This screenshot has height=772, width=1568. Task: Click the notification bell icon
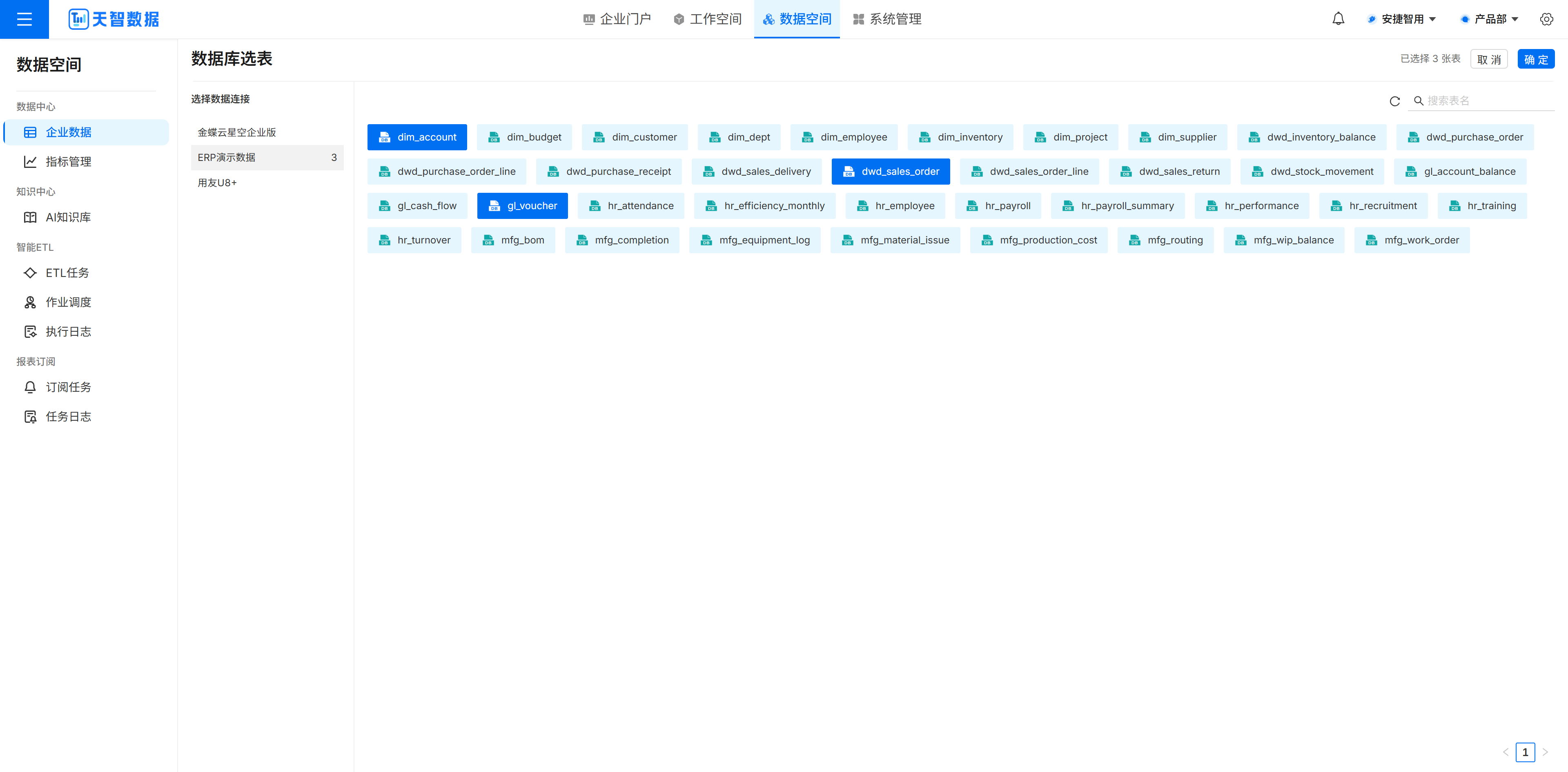pos(1338,19)
